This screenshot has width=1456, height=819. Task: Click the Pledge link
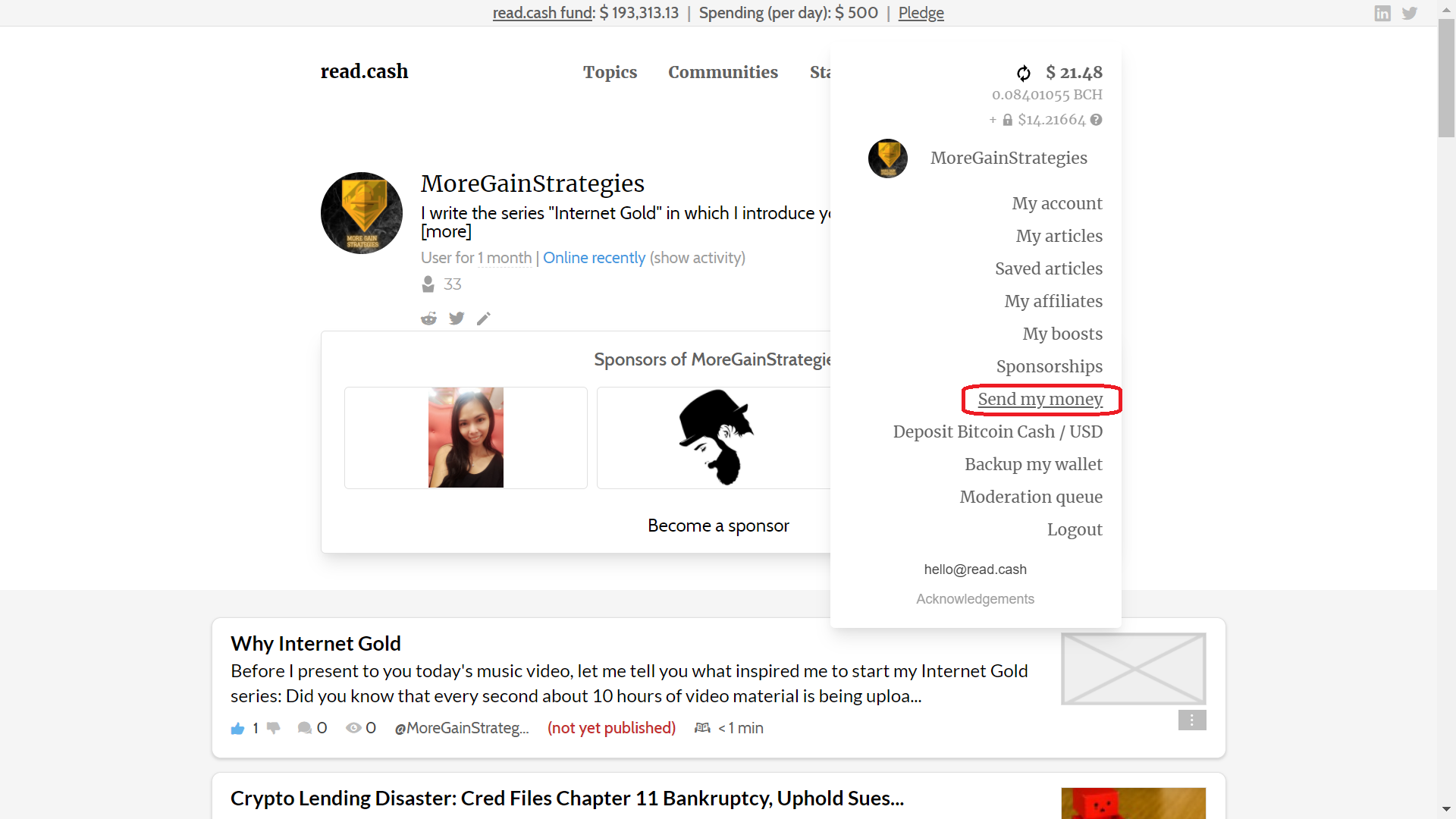[x=921, y=13]
